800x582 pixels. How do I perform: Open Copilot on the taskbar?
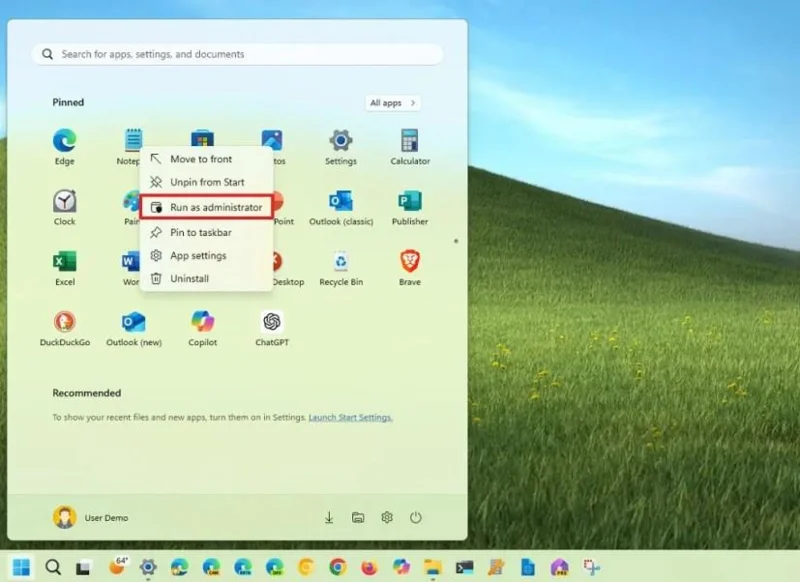401,567
